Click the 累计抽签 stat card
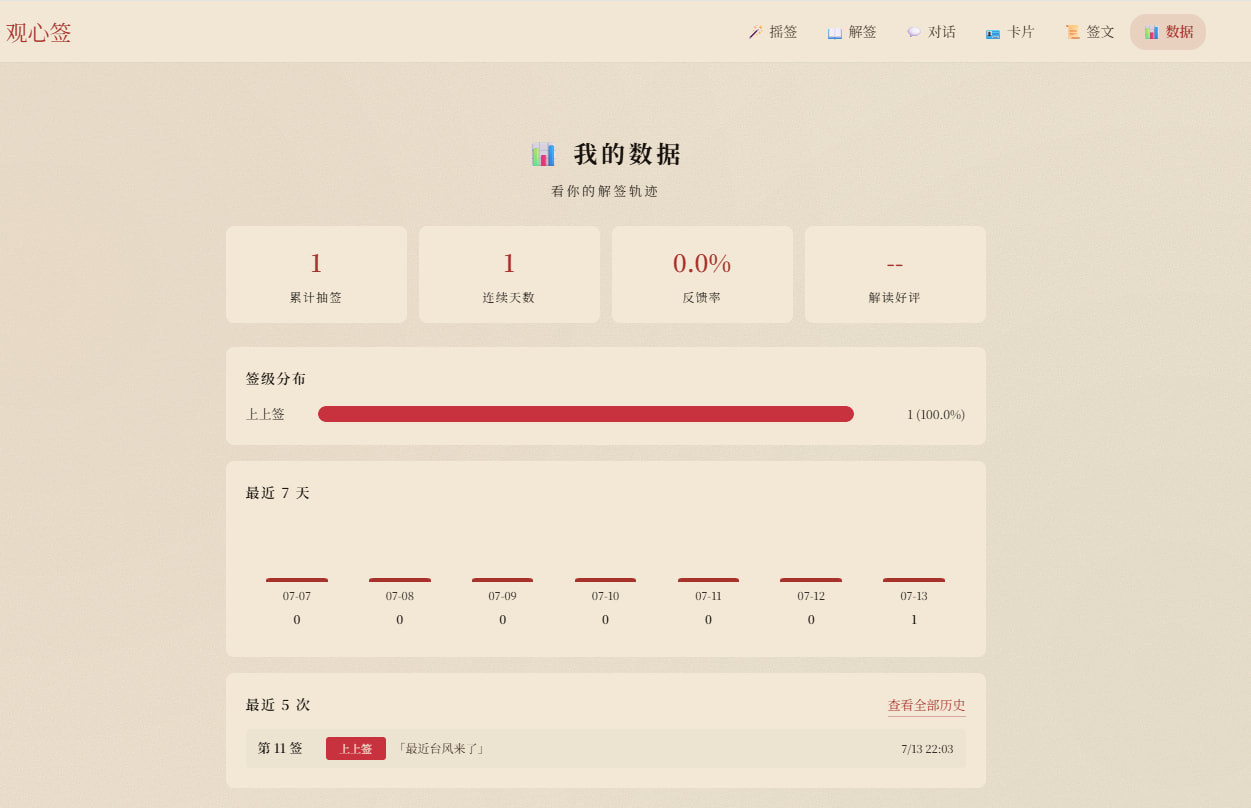This screenshot has height=808, width=1251. point(316,274)
